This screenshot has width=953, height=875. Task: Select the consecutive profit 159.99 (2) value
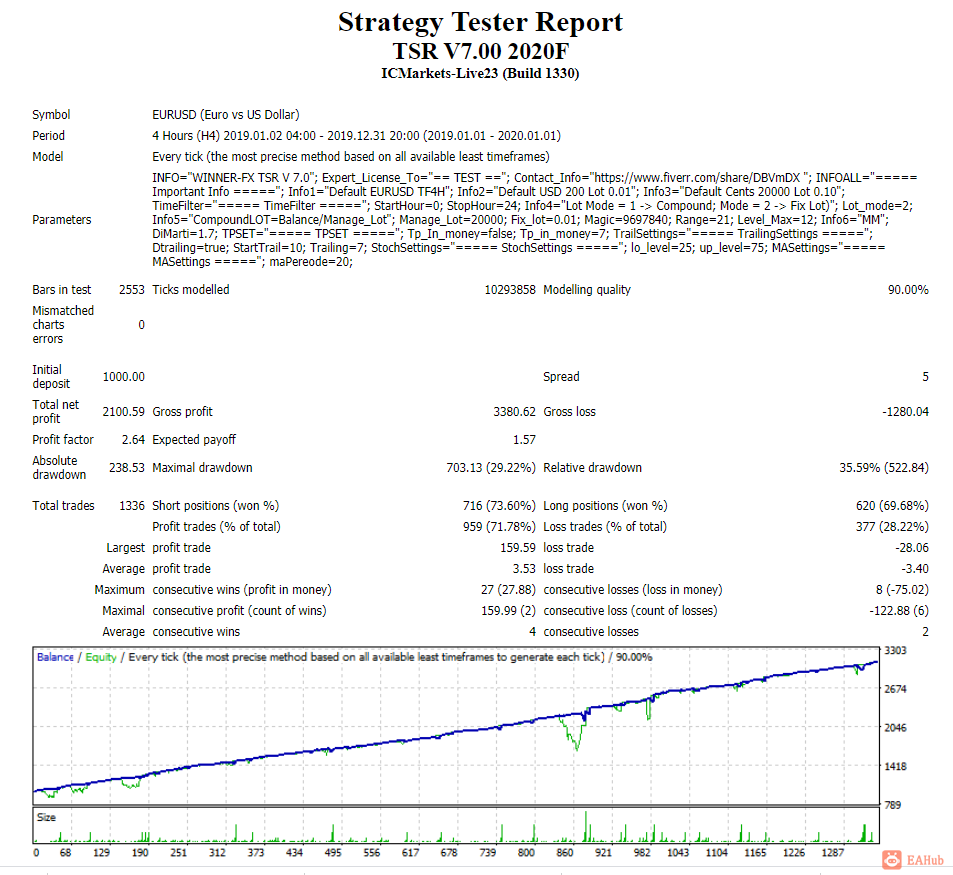click(x=509, y=611)
